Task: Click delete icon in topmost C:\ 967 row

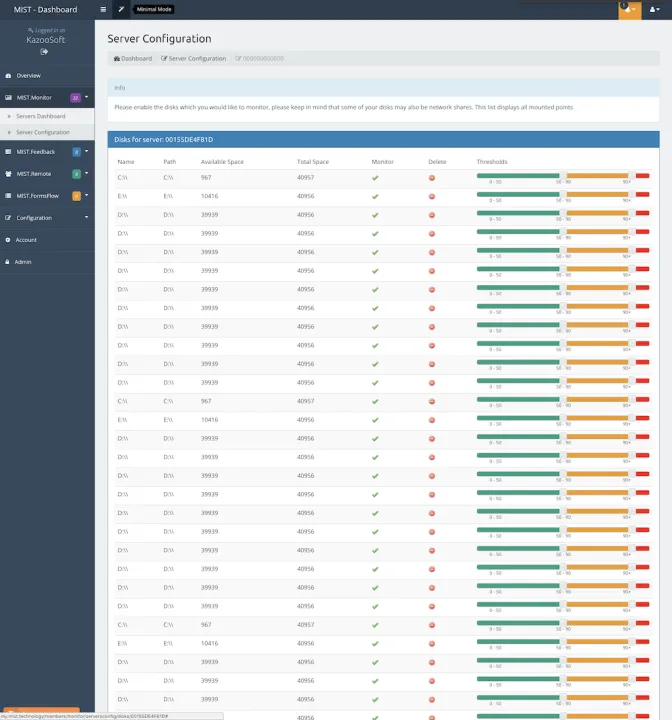Action: click(432, 178)
